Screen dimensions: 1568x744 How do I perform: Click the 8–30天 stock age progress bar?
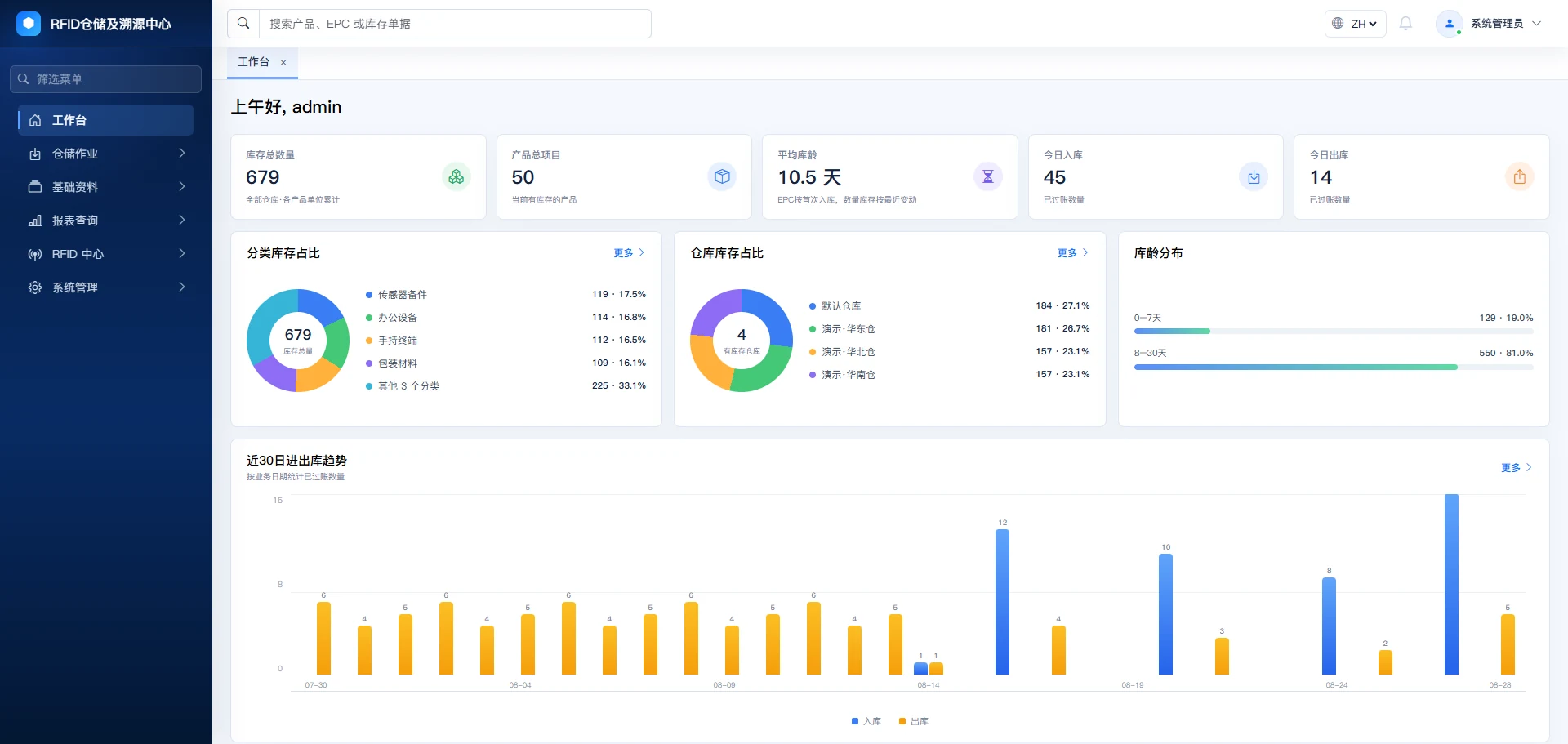point(1333,367)
